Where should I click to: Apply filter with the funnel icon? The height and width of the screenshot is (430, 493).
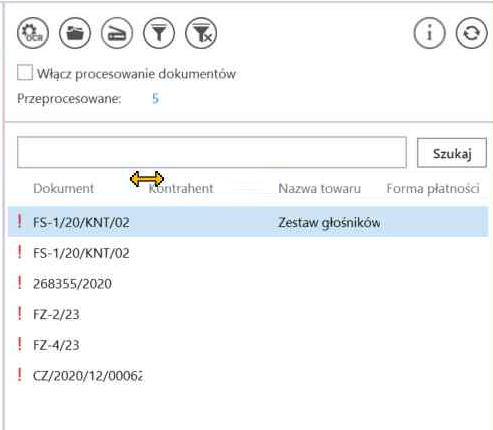(159, 33)
